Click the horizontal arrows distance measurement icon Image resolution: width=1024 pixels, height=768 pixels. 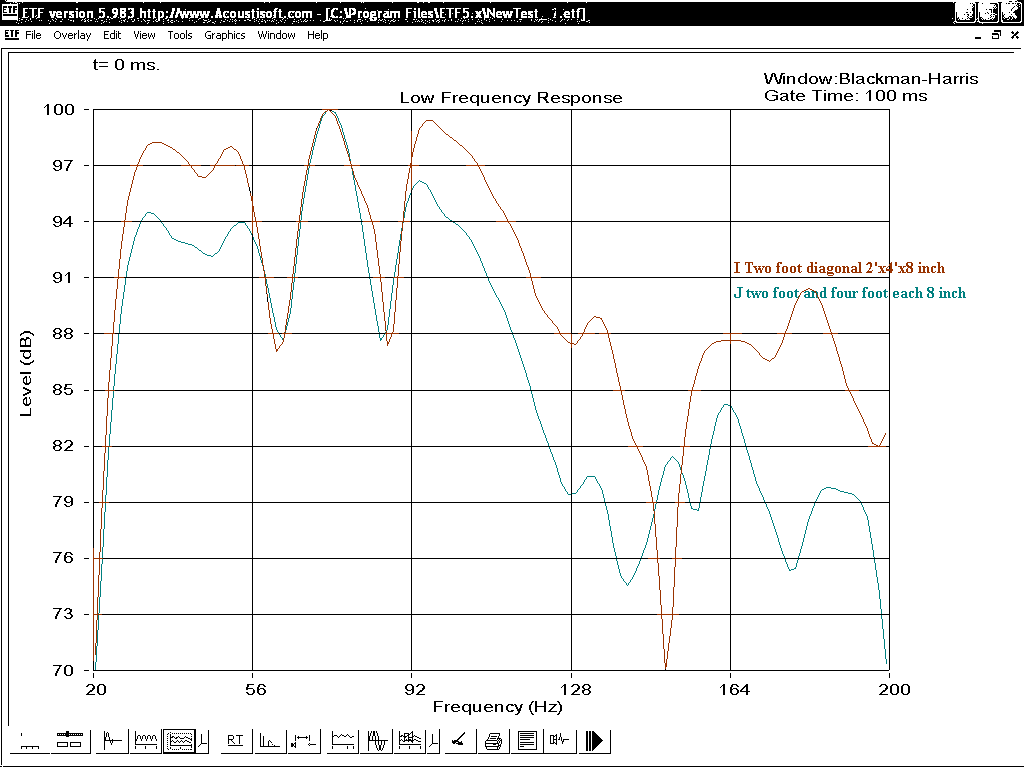click(x=302, y=741)
